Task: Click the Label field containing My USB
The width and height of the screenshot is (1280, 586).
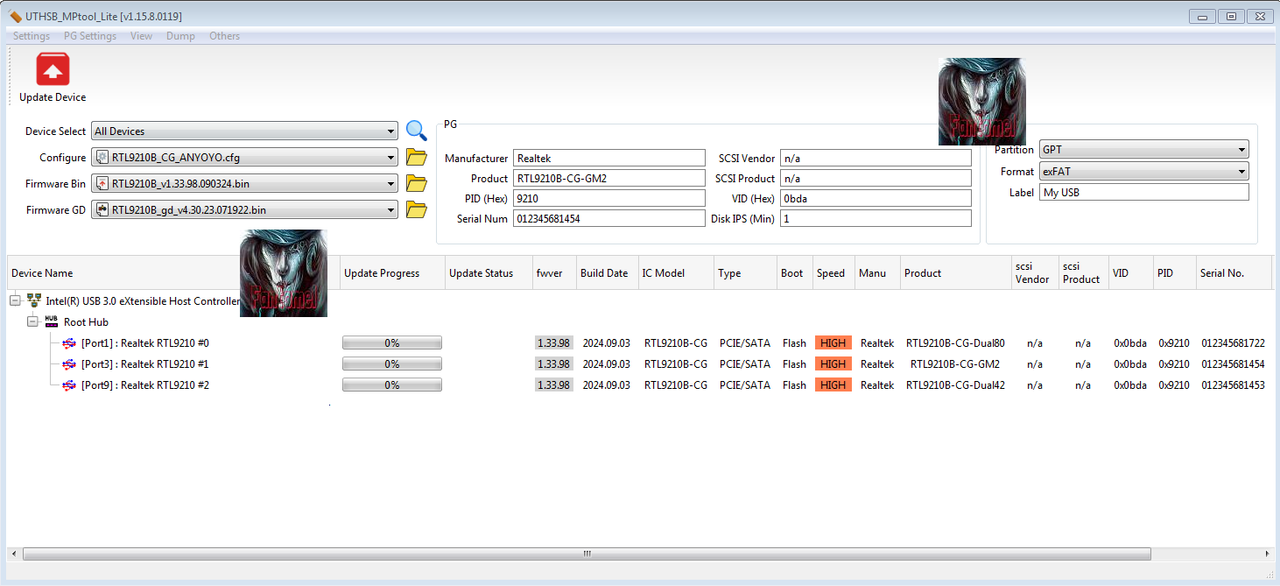Action: pos(1144,192)
